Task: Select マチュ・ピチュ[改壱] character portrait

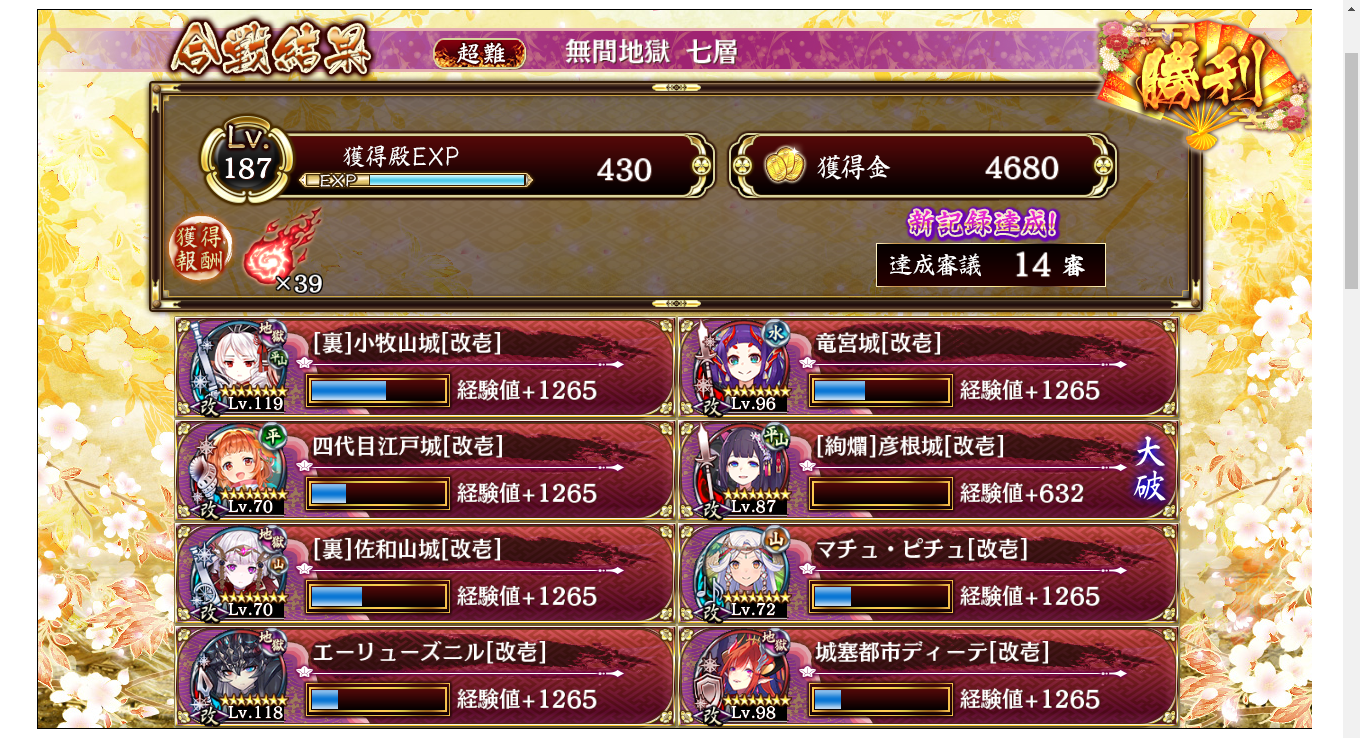Action: pyautogui.click(x=743, y=573)
